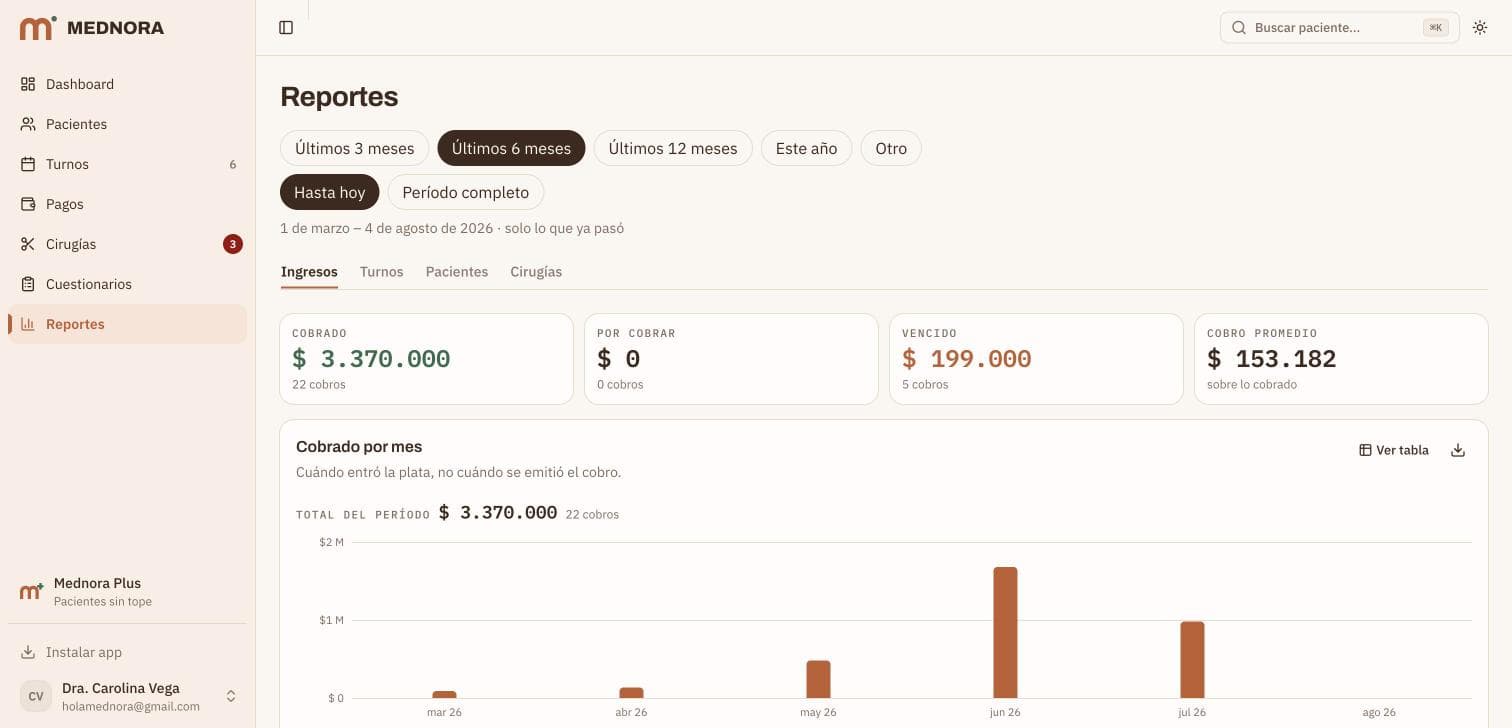Click the may 26 chart bar
The image size is (1512, 728).
pyautogui.click(x=818, y=679)
